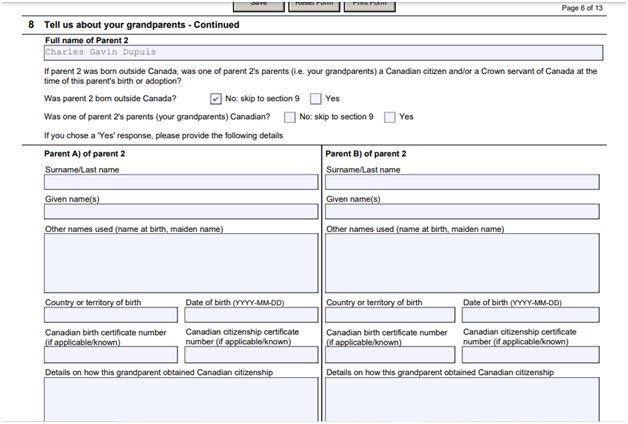Tick 'Yes' for parent 2's parents Canadian
Image resolution: width=628 pixels, height=424 pixels.
pos(390,117)
